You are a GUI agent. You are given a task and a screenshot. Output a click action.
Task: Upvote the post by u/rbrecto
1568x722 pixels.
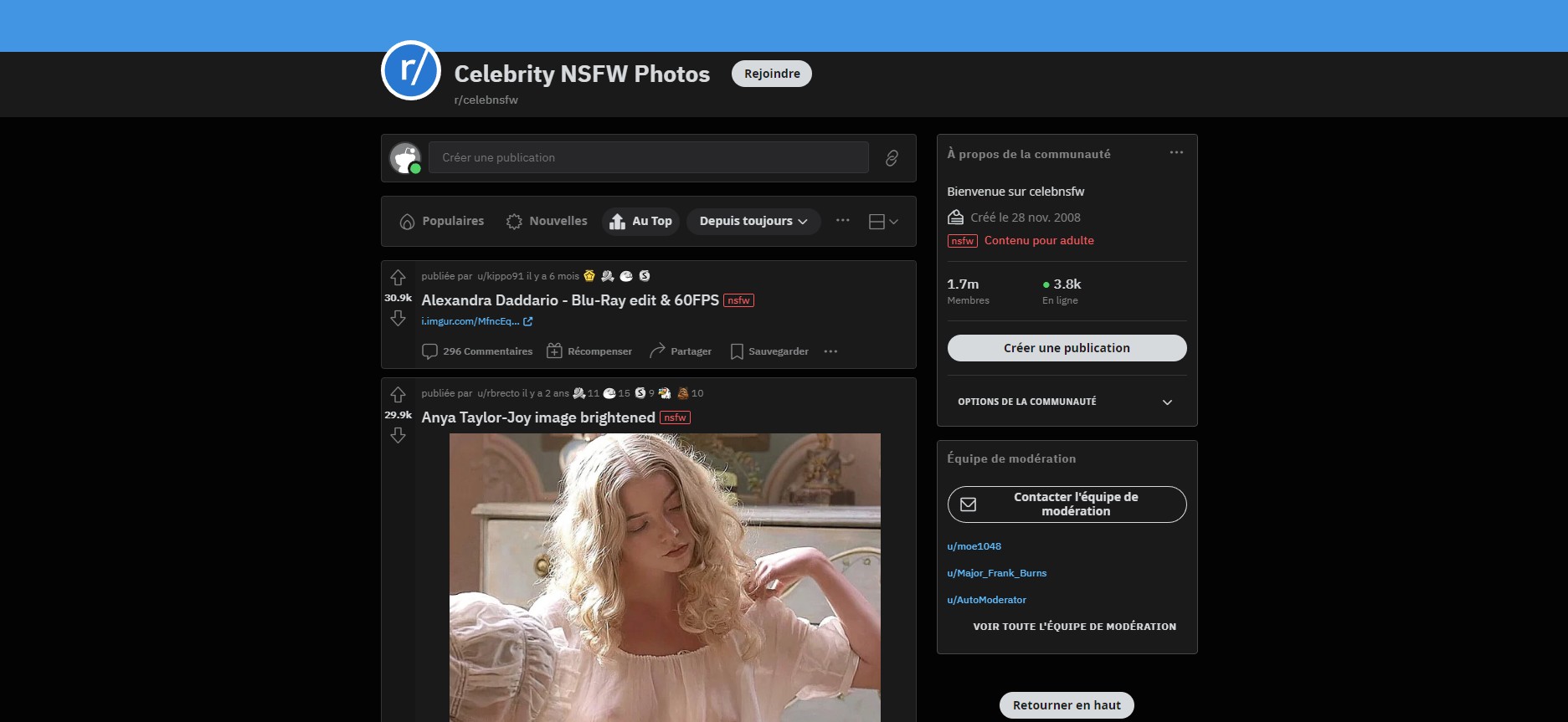tap(398, 394)
